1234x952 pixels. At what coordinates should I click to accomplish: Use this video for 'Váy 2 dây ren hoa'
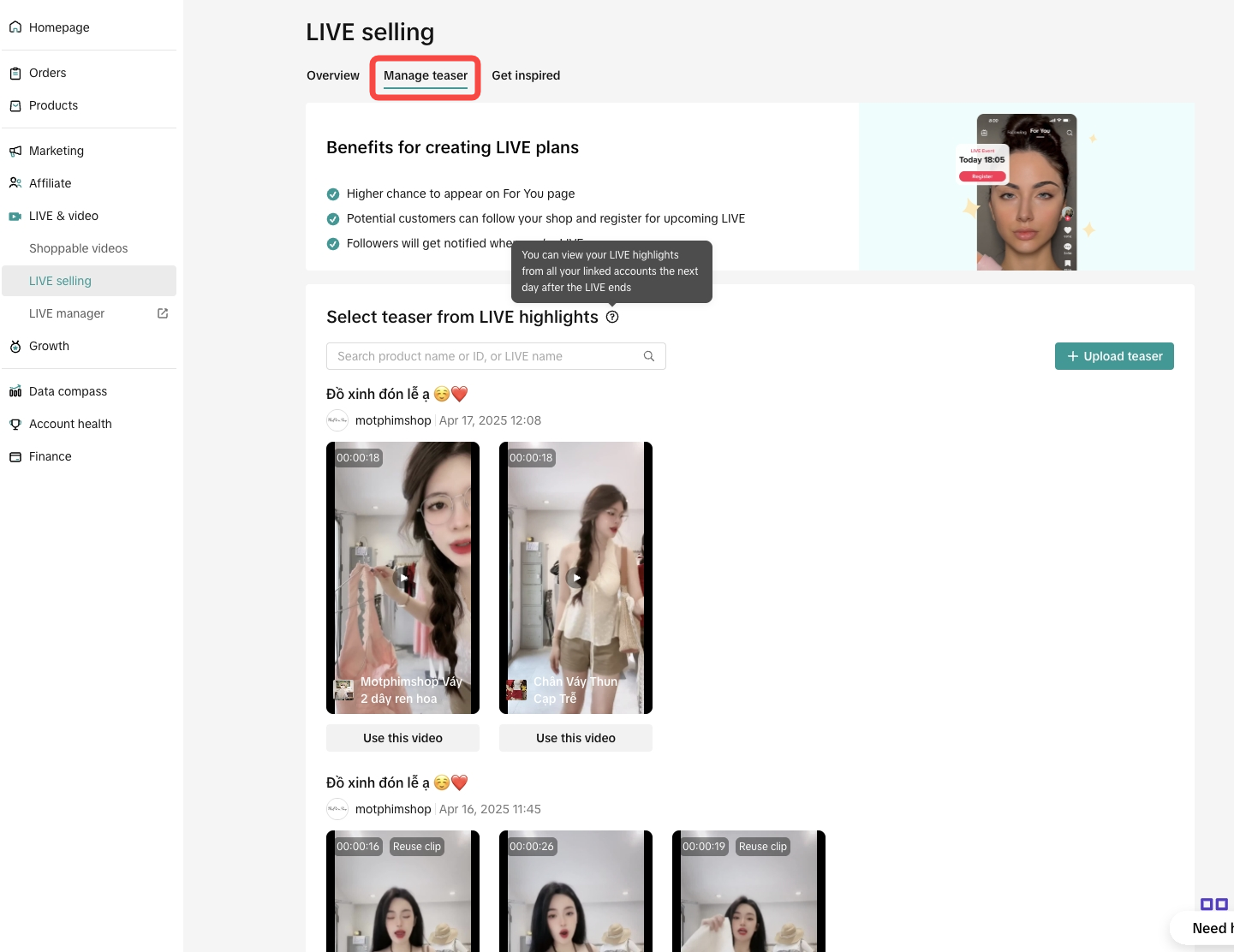pyautogui.click(x=402, y=738)
